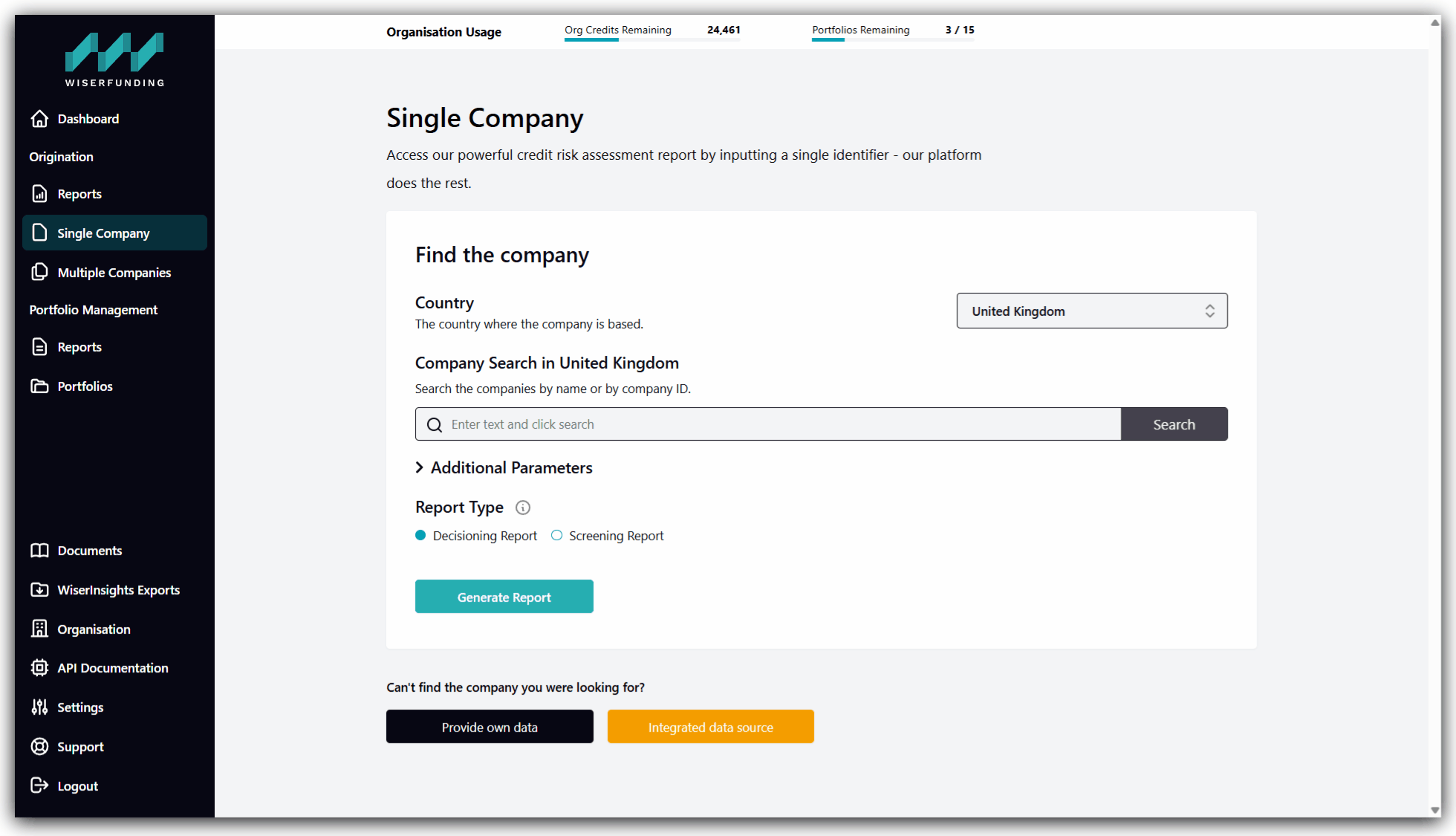This screenshot has width=1456, height=836.
Task: Click the Wiserfunding logo
Action: (x=114, y=60)
